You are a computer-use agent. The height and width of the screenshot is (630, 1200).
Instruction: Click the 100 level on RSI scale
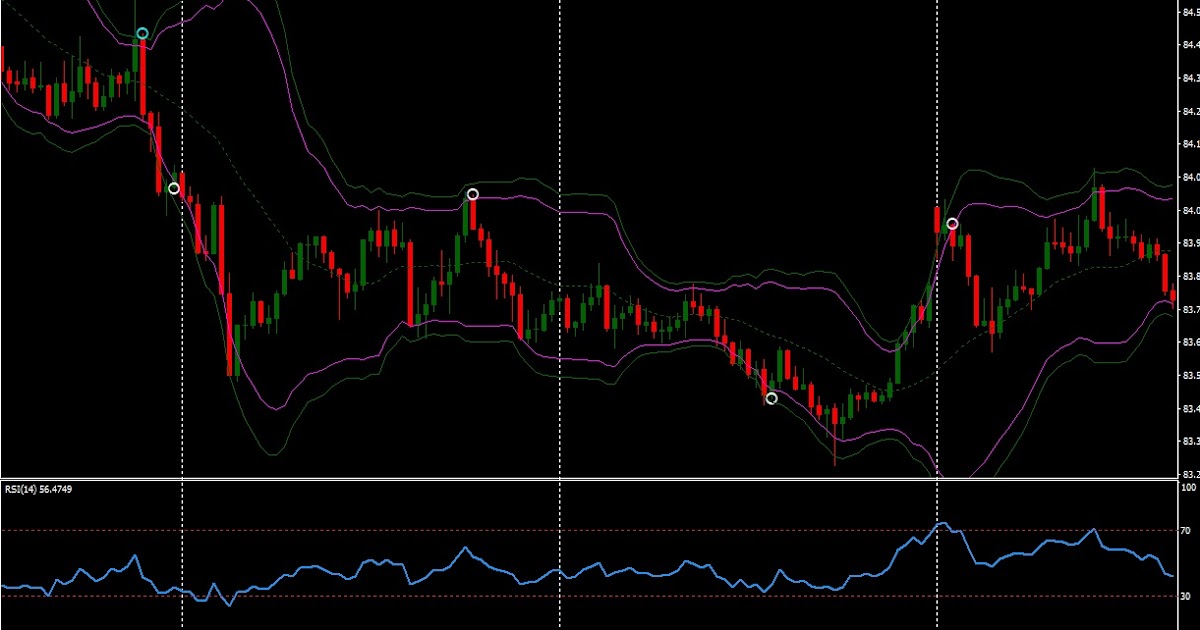(1189, 488)
